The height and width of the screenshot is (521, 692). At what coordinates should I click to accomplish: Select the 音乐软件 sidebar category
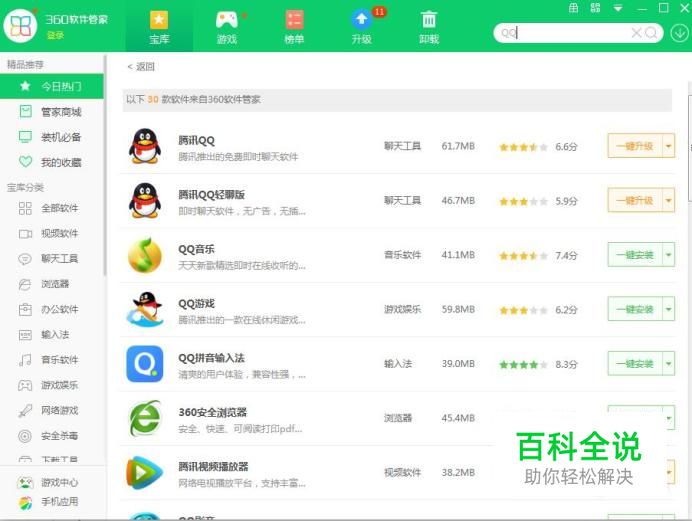pos(52,360)
